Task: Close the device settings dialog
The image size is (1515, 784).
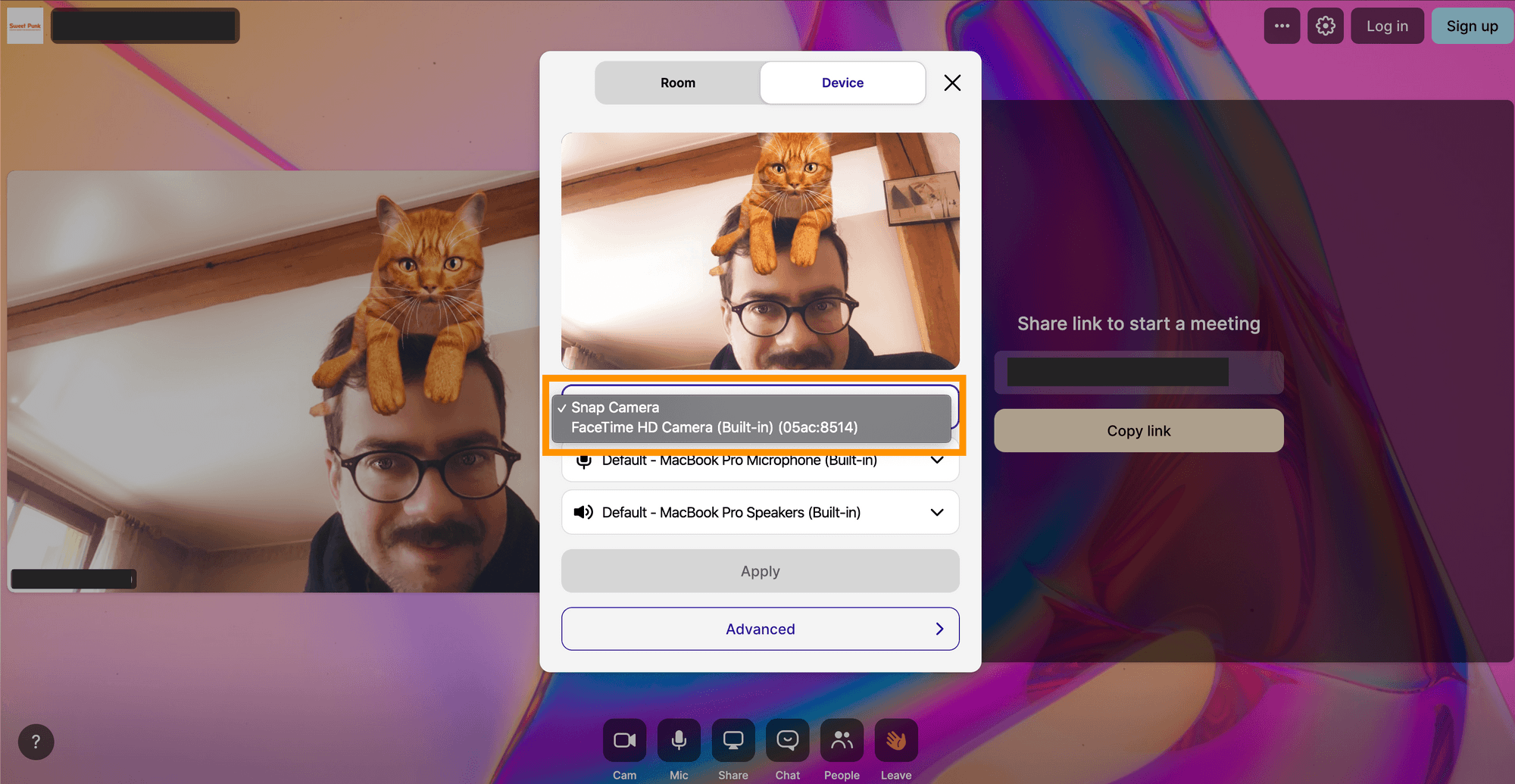Action: (x=952, y=83)
